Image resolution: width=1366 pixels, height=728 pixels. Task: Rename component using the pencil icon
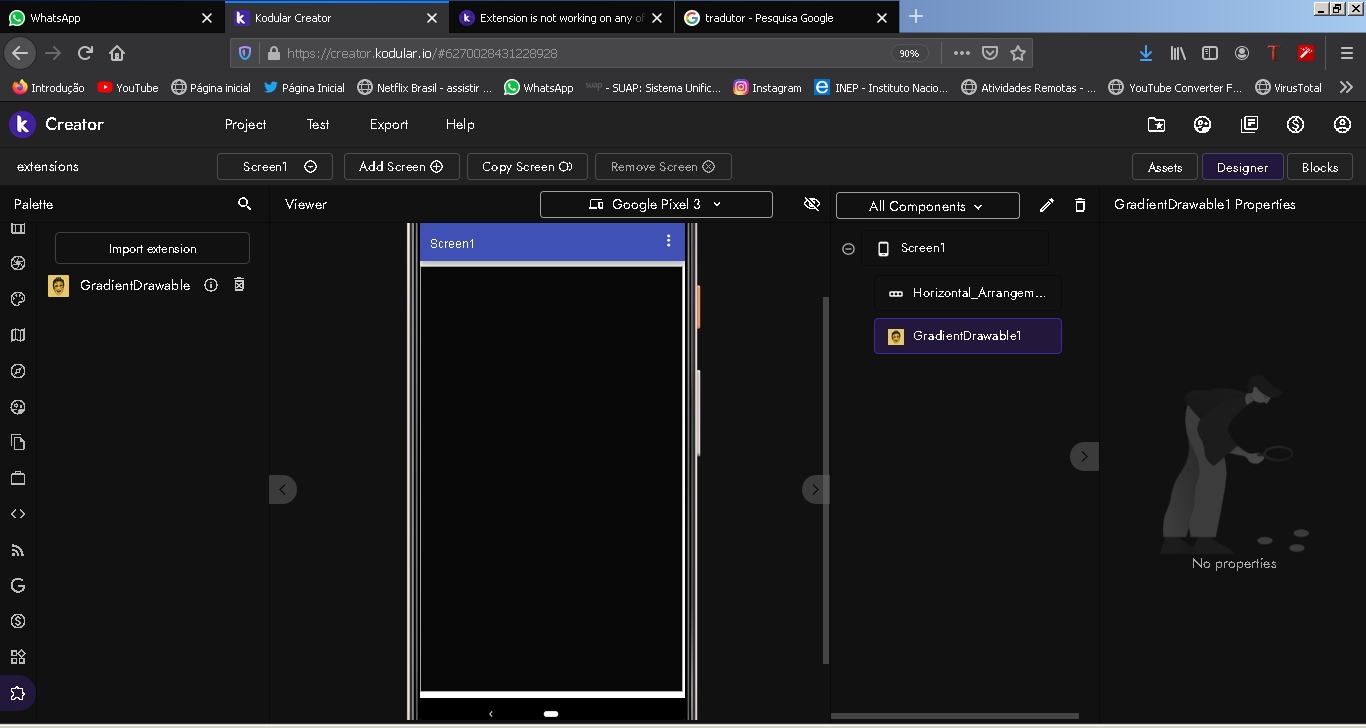point(1047,205)
